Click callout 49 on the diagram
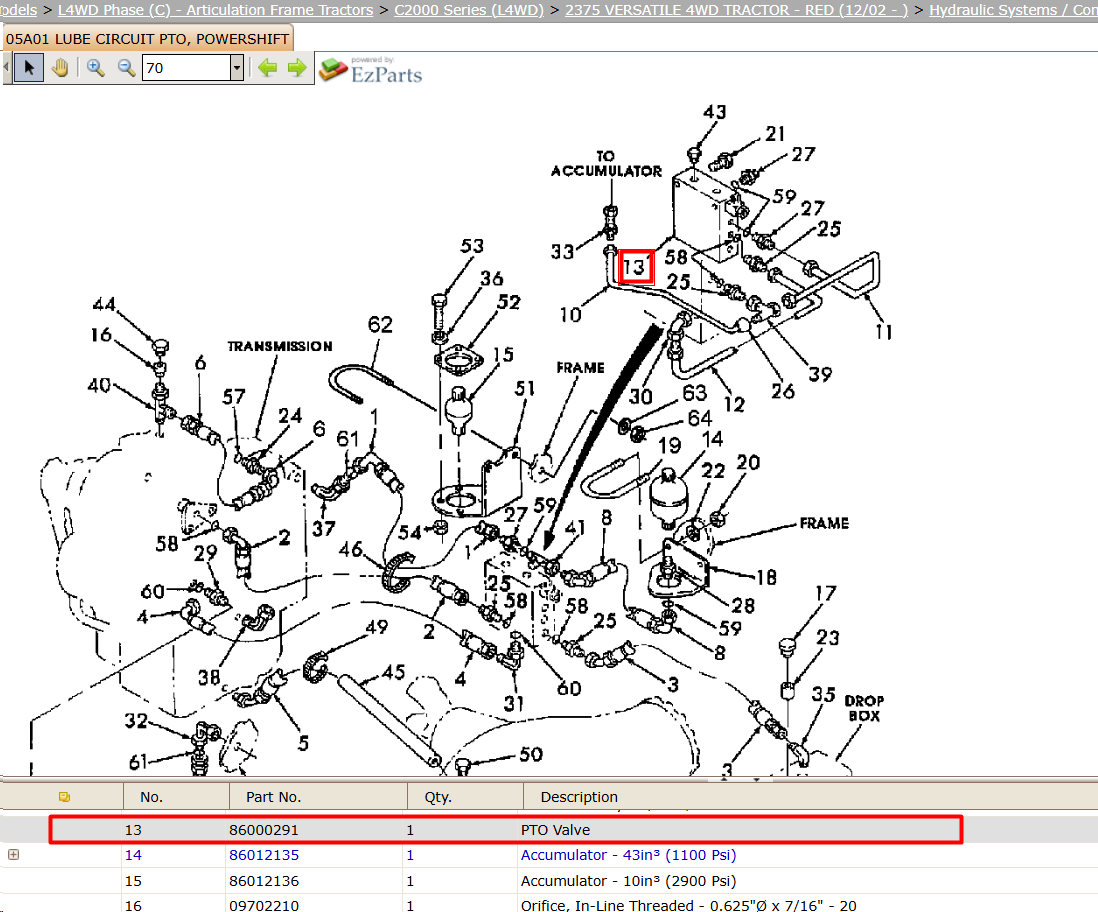 tap(377, 627)
